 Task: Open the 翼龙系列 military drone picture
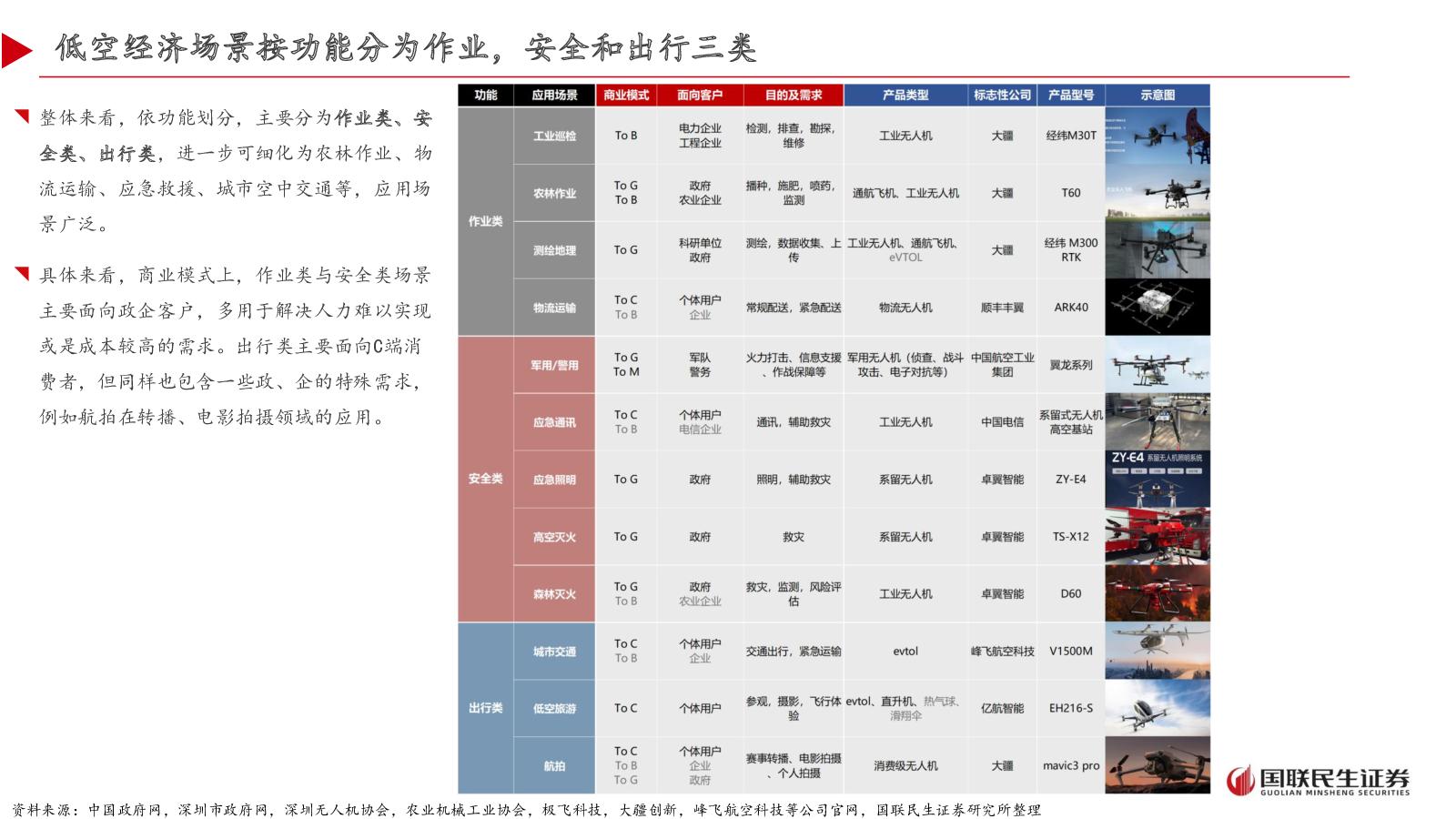click(1158, 365)
